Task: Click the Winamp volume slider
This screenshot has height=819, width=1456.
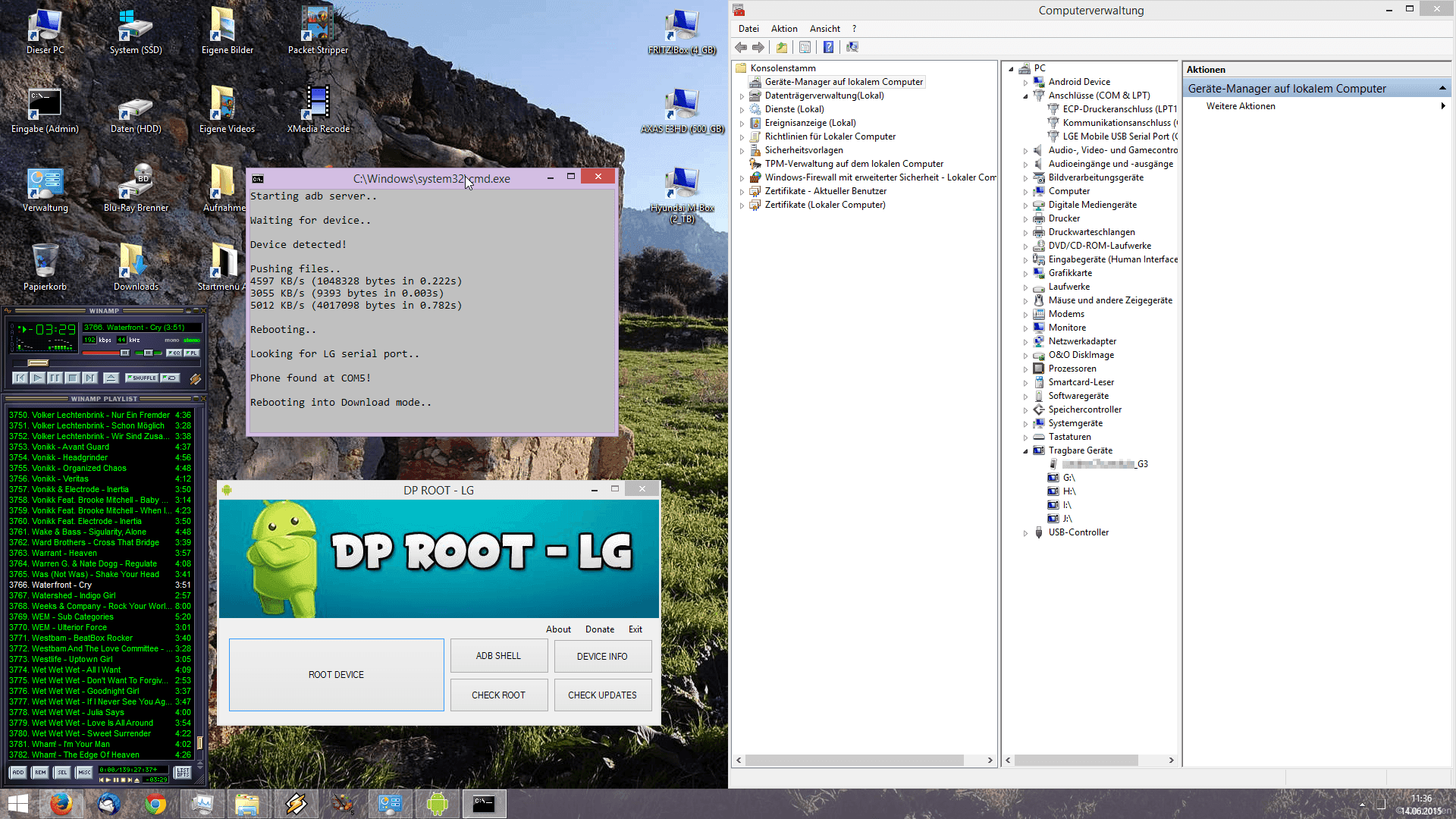Action: (x=106, y=353)
